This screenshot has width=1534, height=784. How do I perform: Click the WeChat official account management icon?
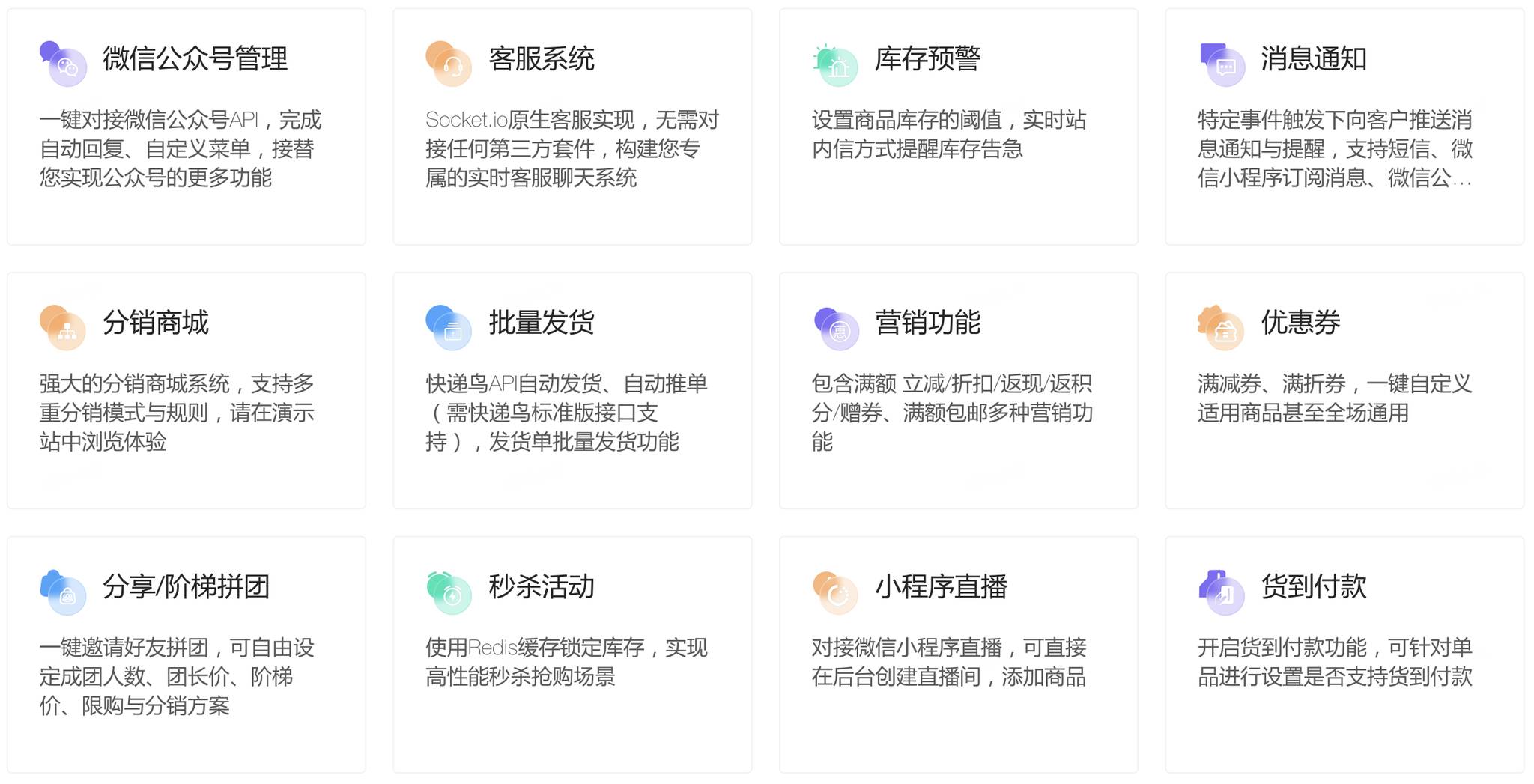click(x=63, y=64)
